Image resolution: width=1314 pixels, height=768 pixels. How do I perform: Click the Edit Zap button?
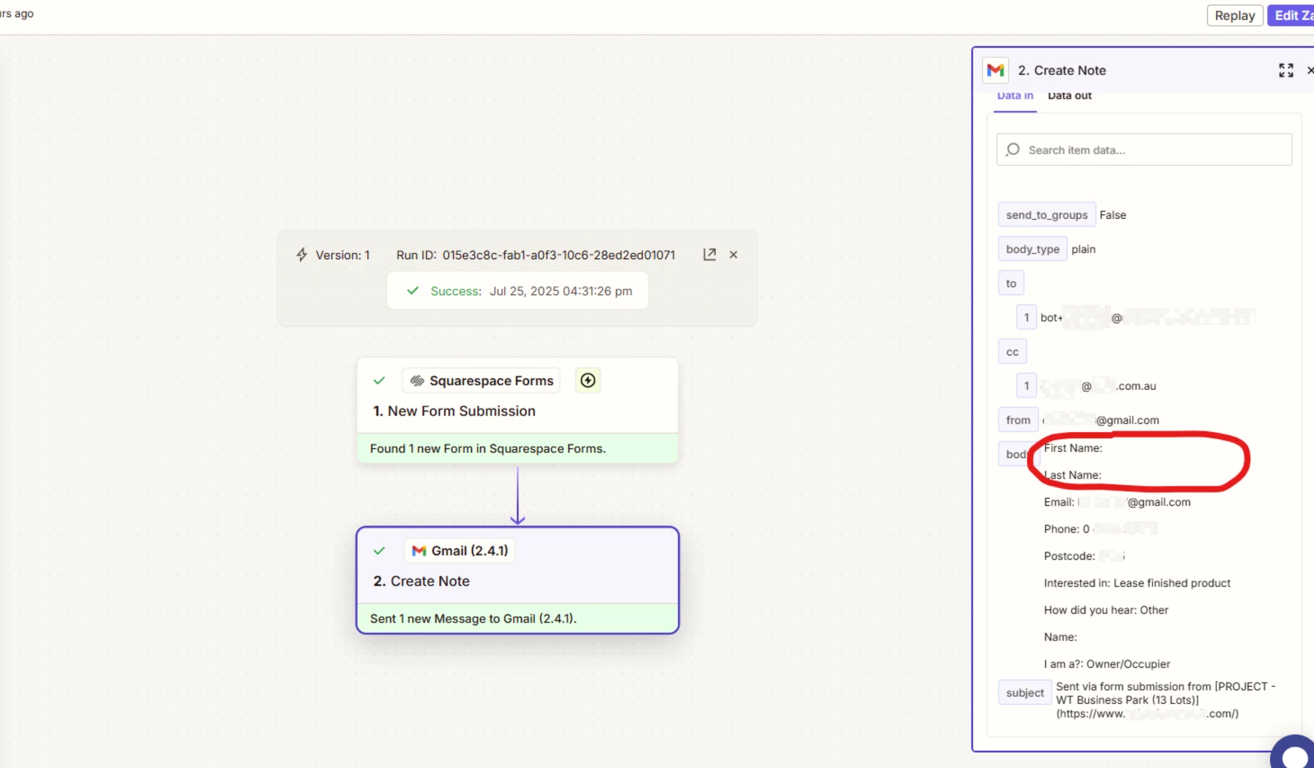tap(1292, 16)
